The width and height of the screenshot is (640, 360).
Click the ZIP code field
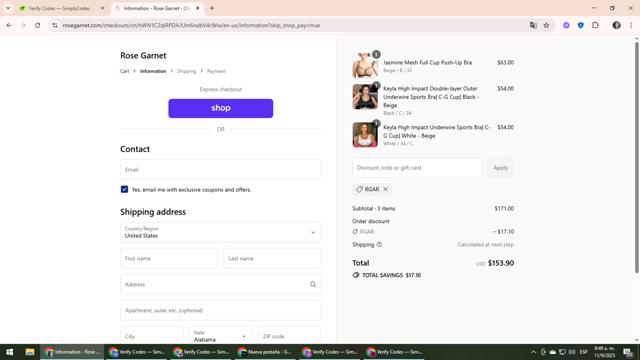[x=289, y=336]
